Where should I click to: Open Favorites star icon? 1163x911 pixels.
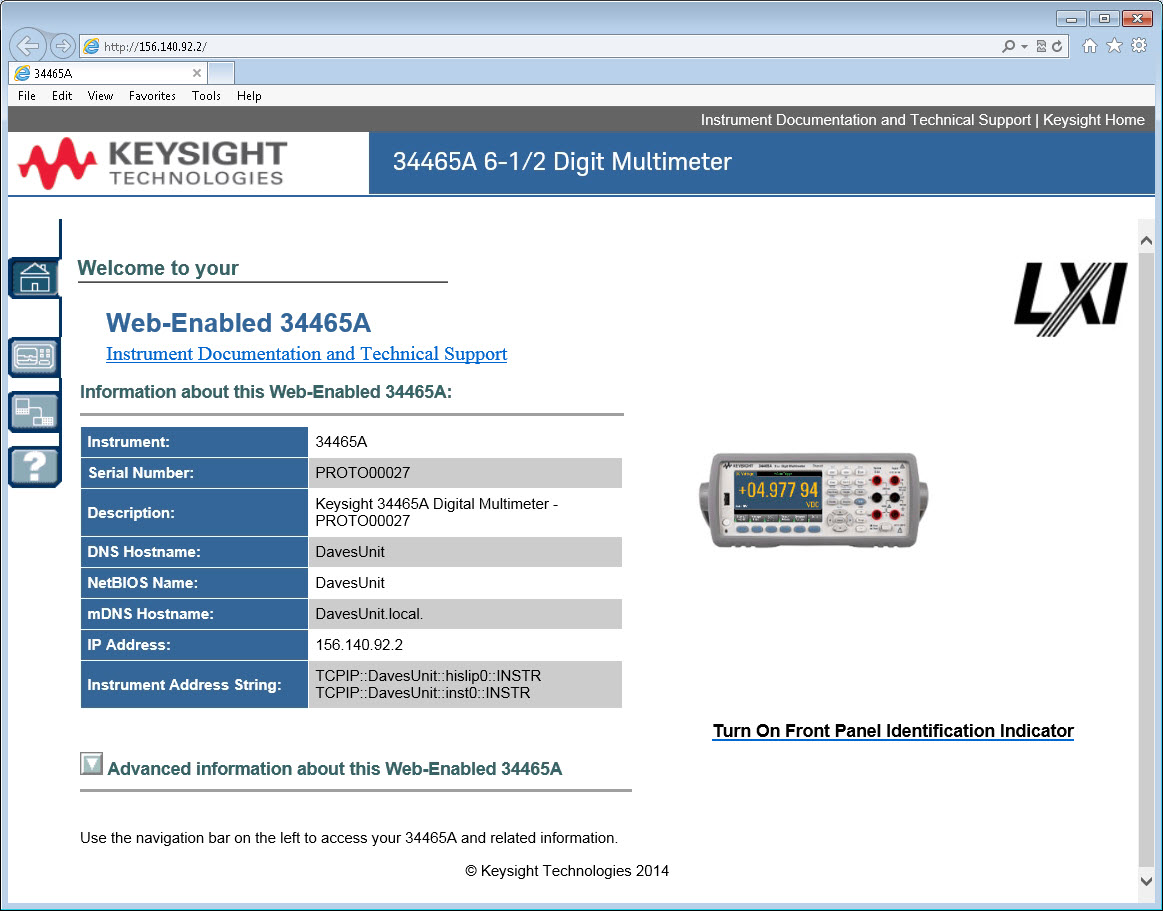click(x=1114, y=46)
